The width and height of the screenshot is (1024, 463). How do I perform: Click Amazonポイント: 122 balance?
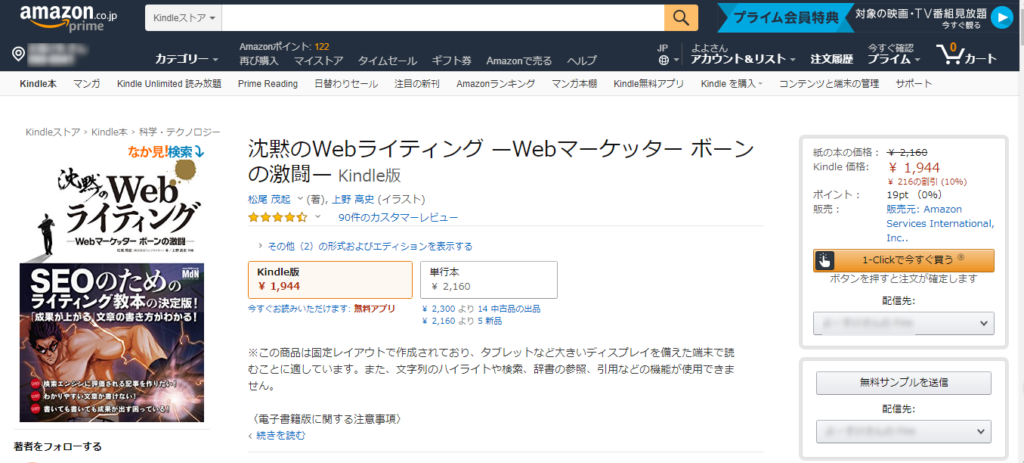pyautogui.click(x=284, y=46)
